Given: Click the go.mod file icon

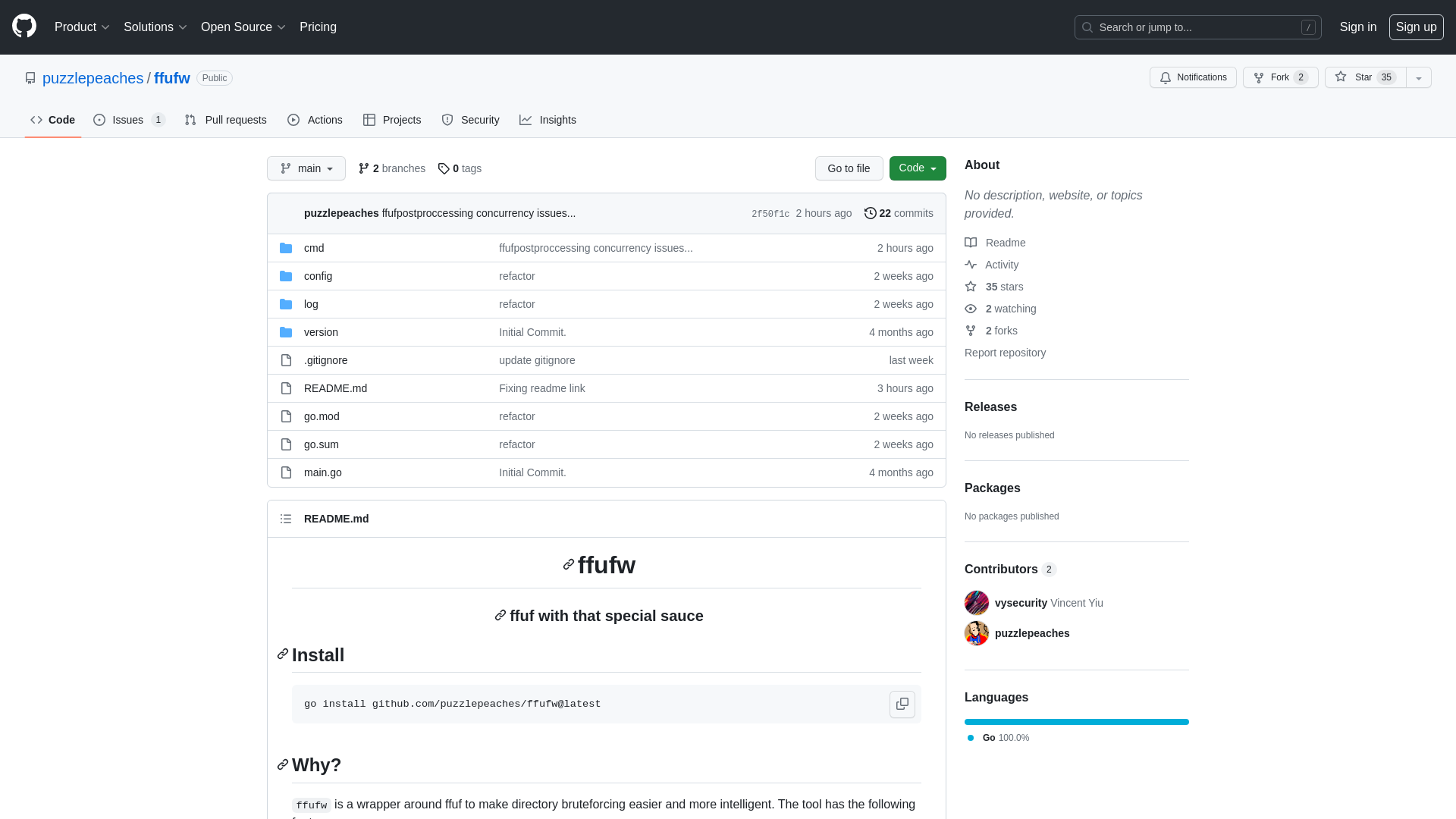Looking at the screenshot, I should tap(286, 416).
